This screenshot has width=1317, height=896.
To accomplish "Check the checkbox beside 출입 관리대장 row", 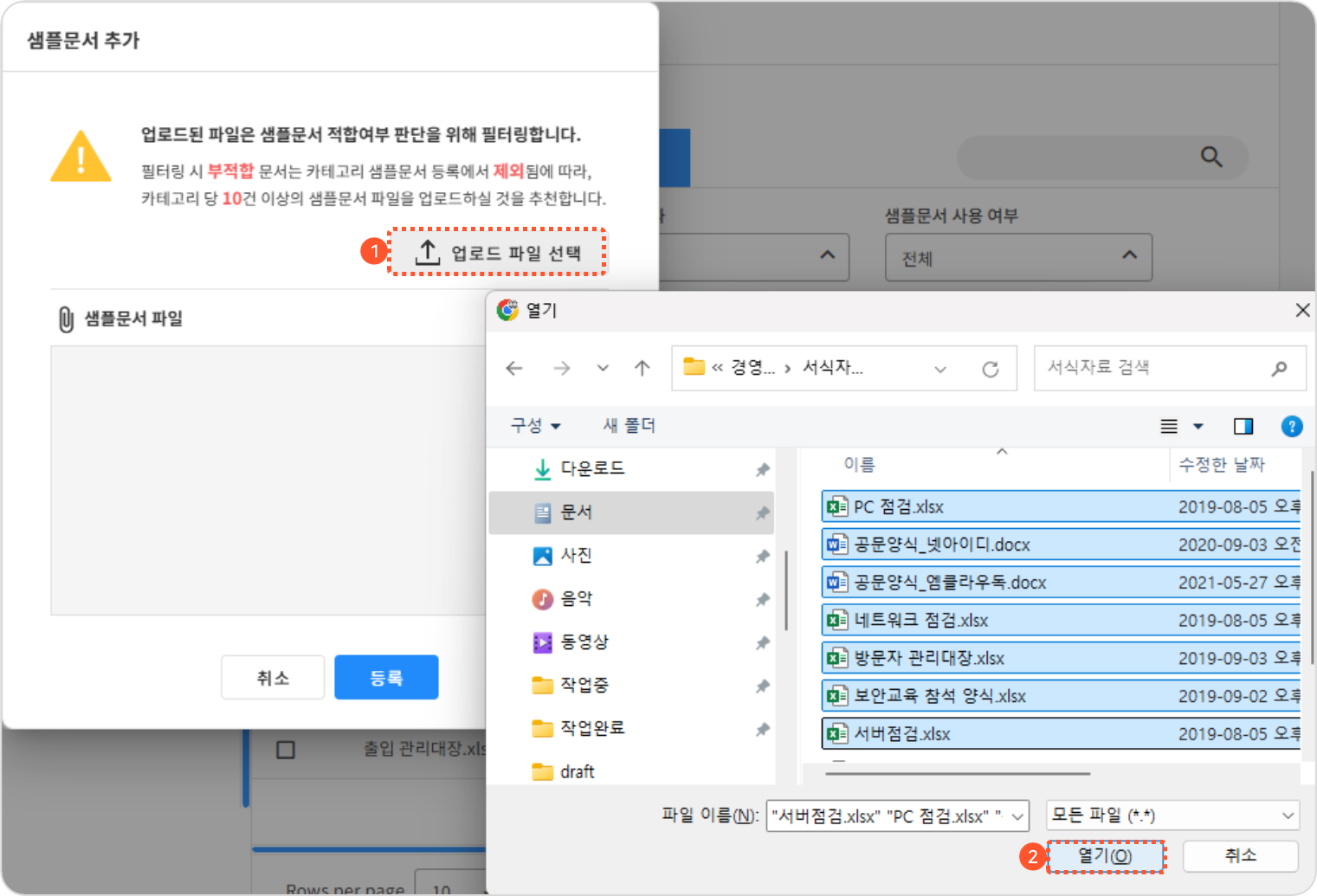I will point(286,750).
